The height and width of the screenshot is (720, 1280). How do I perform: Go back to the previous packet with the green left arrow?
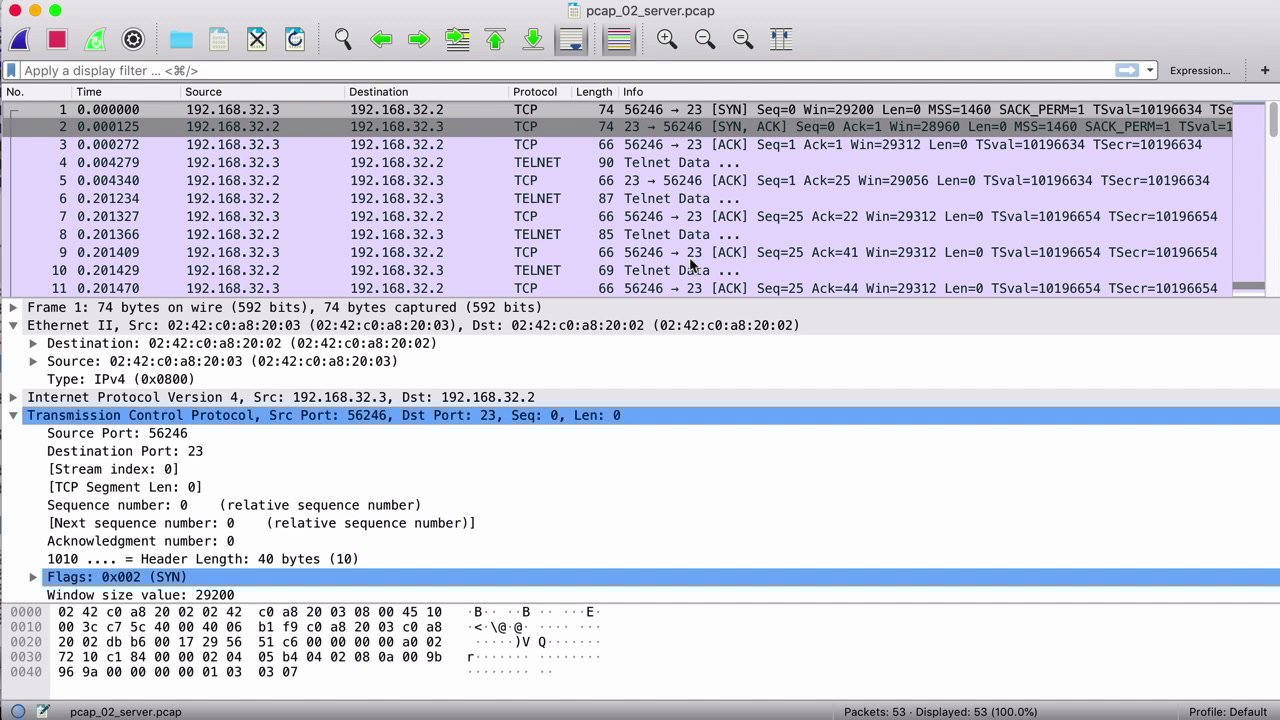point(381,39)
